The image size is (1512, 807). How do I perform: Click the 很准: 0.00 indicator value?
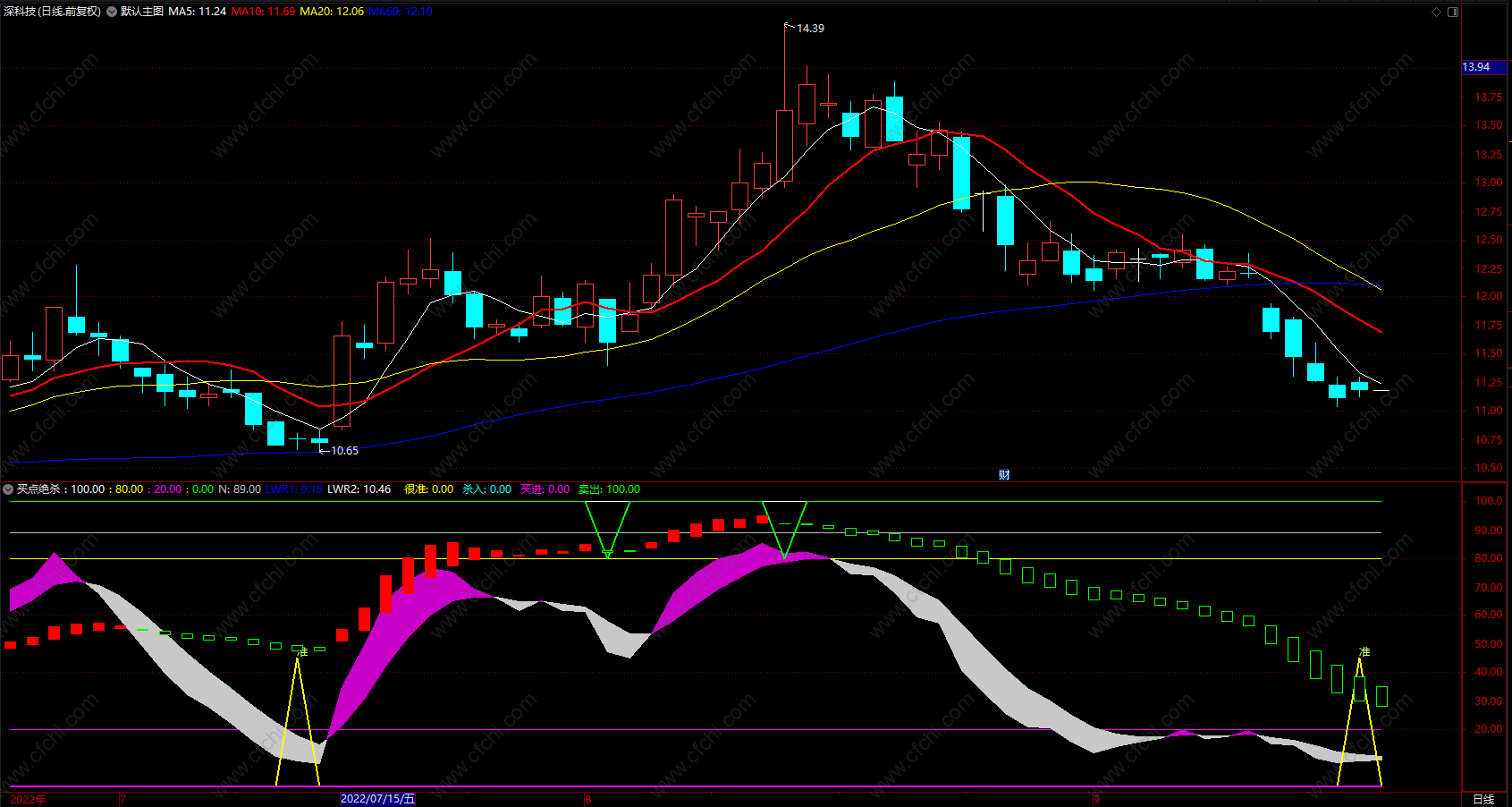(x=429, y=489)
